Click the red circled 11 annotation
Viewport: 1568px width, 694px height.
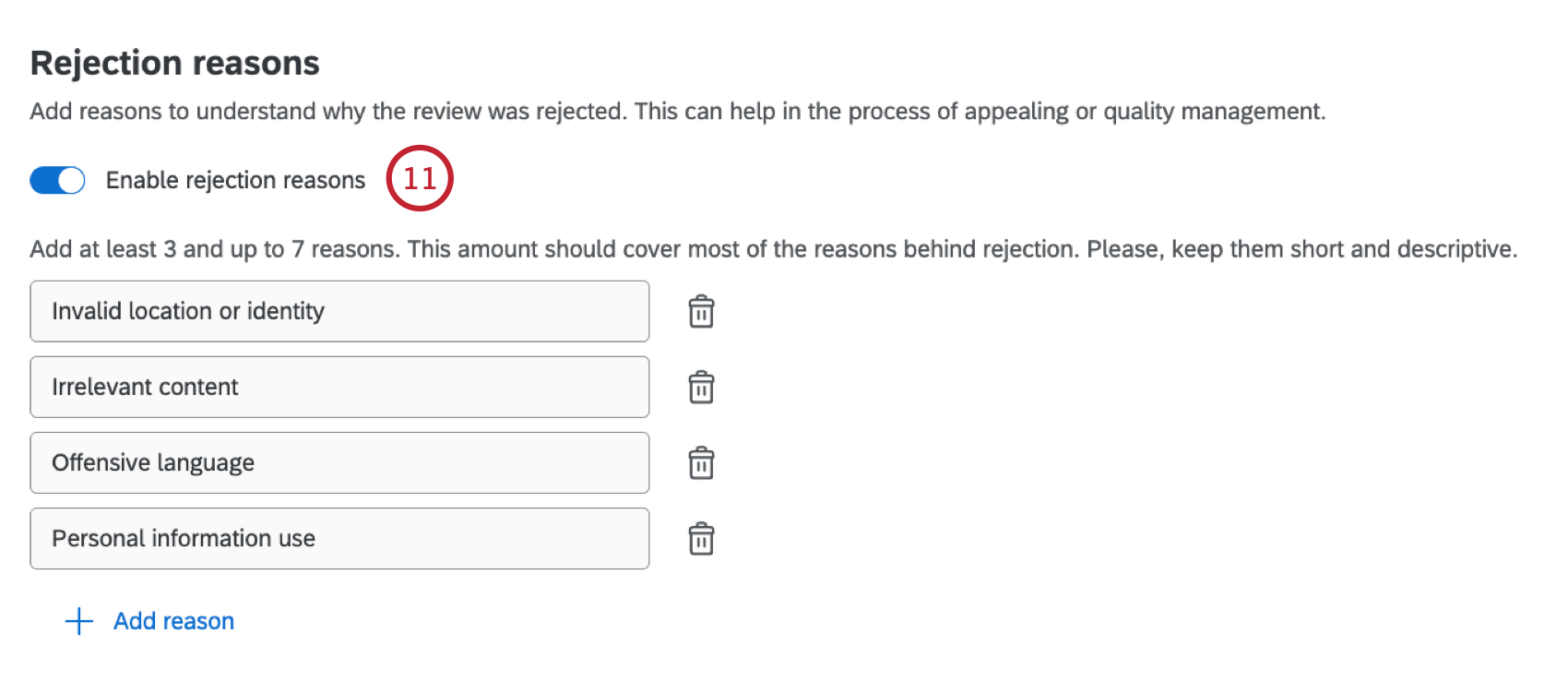pyautogui.click(x=421, y=179)
